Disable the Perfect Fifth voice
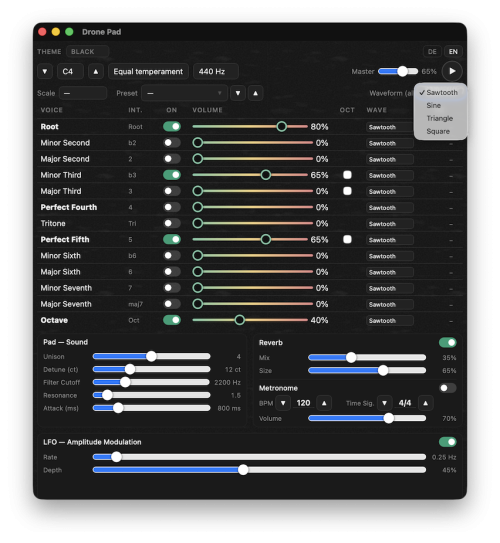This screenshot has height=543, width=500. click(172, 239)
